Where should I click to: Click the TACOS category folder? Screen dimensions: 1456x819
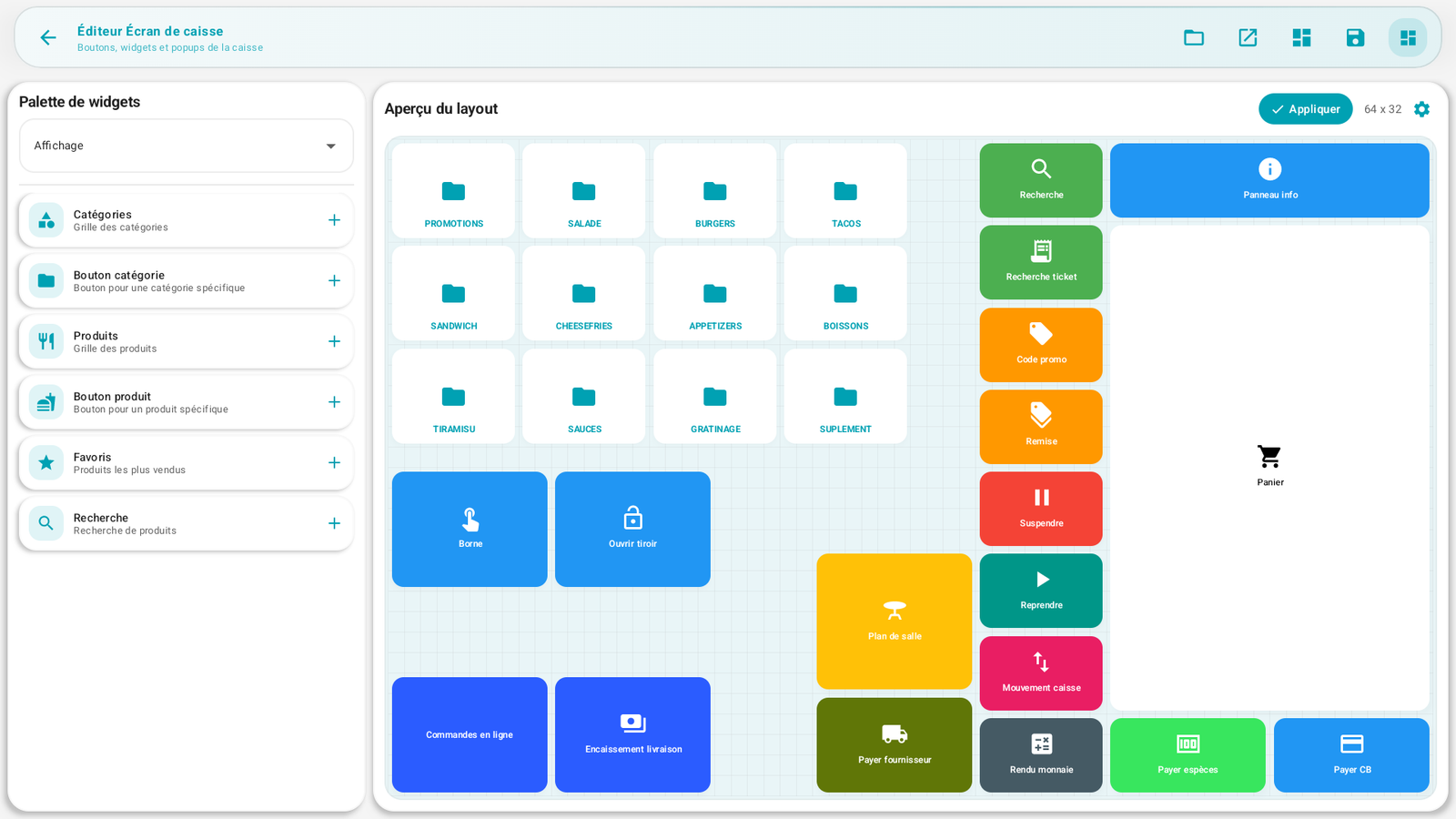(845, 191)
